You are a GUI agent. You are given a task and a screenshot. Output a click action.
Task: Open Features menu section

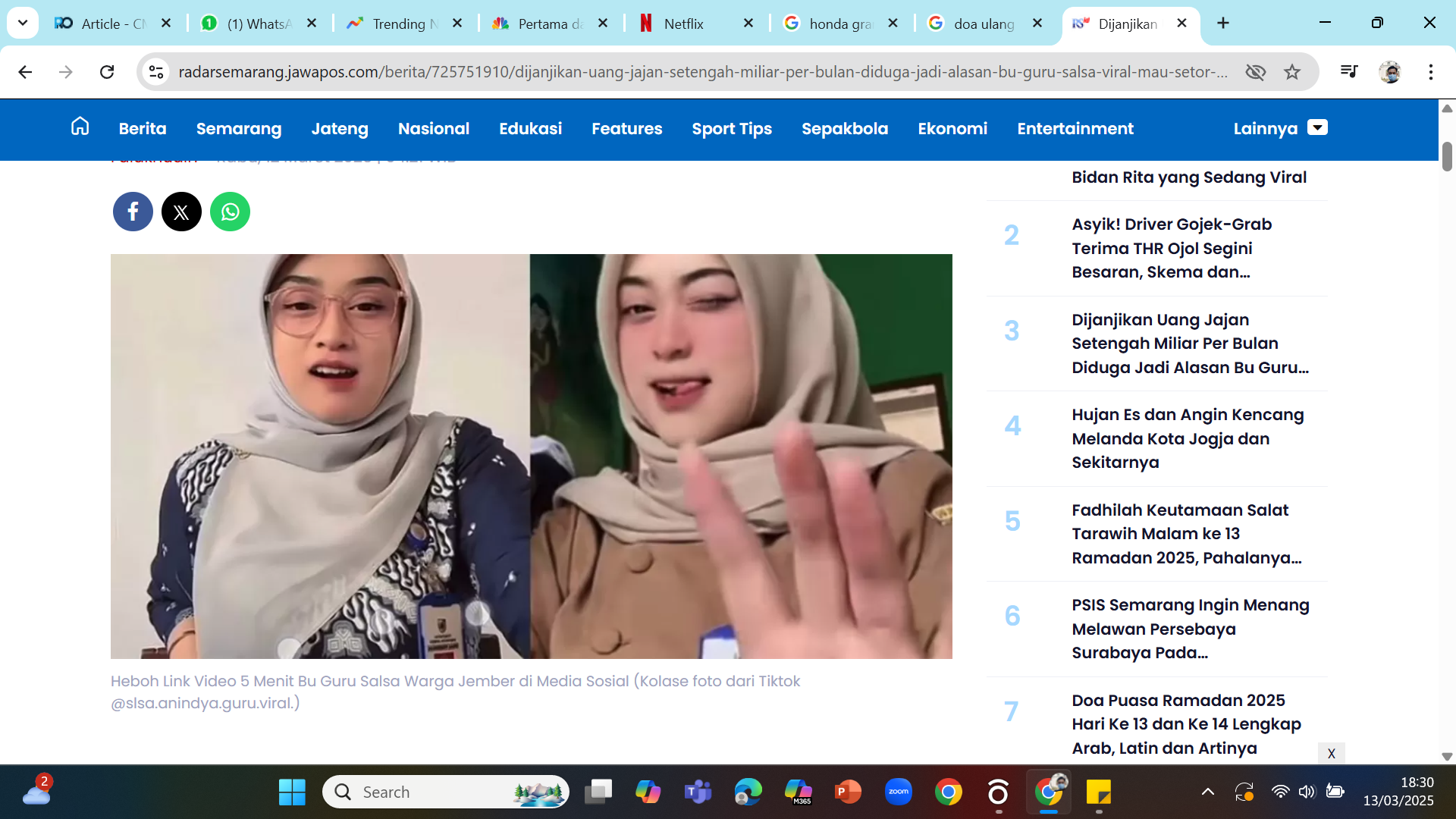[x=627, y=128]
